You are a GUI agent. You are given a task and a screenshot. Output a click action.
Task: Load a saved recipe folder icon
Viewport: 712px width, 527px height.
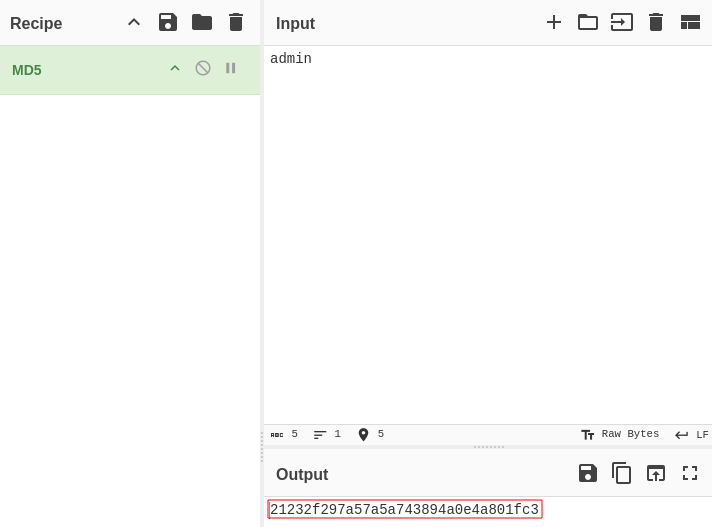pos(202,22)
